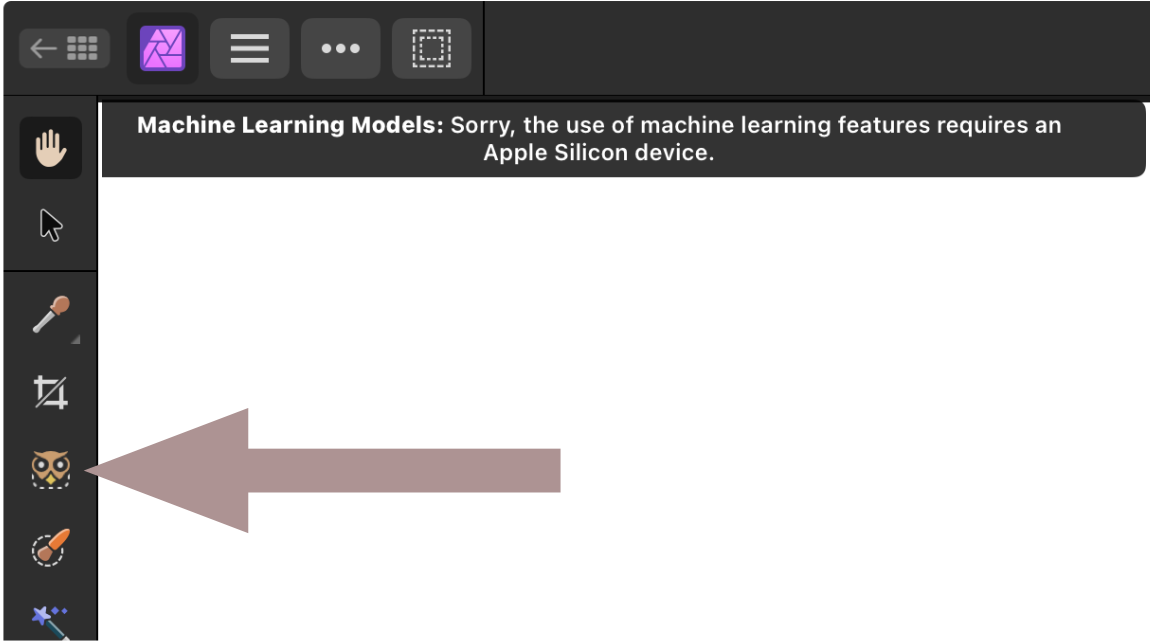Click the Flood Select magic wand tool

pyautogui.click(x=51, y=622)
